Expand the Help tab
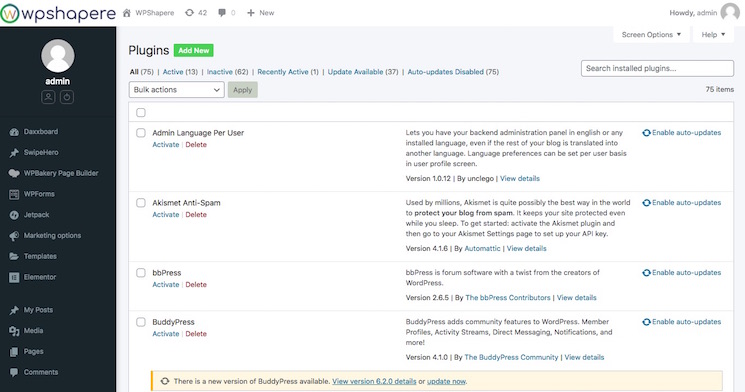 coord(713,35)
